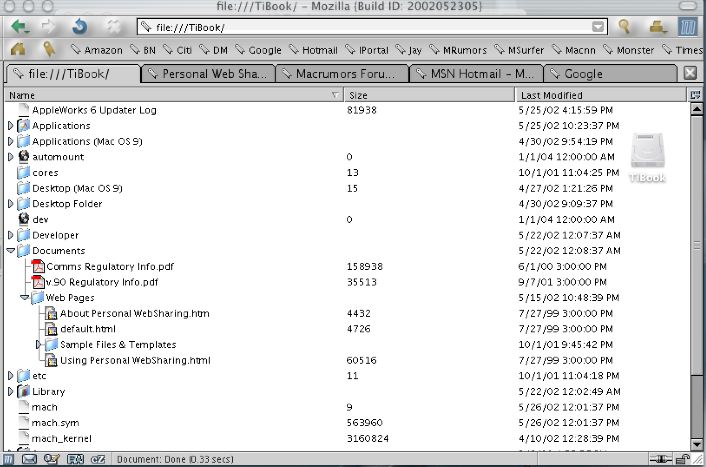Expand the Applications folder triangle
Viewport: 706px width, 467px height.
point(11,126)
